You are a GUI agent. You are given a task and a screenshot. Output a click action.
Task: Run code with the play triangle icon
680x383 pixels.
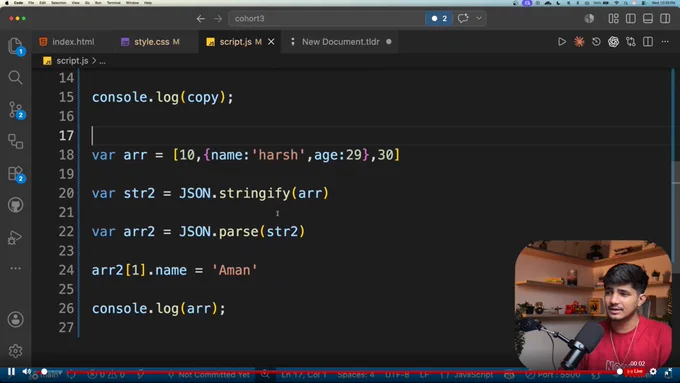pos(562,42)
